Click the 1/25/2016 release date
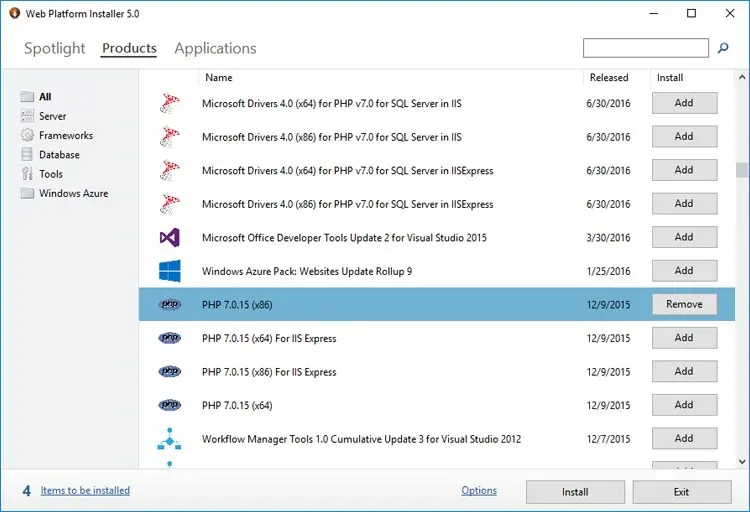 608,271
